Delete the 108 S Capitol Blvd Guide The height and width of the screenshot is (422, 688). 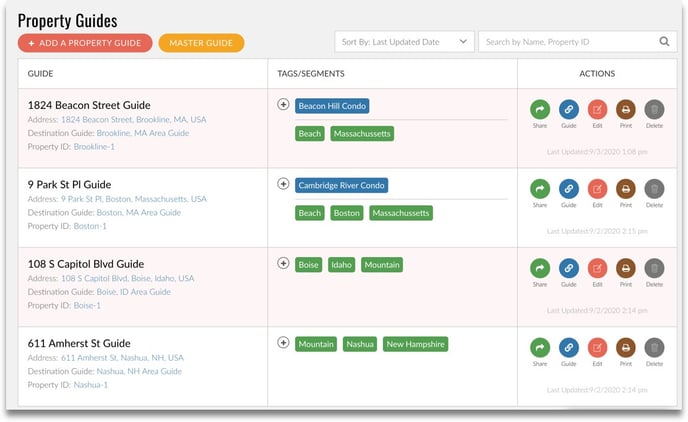pyautogui.click(x=654, y=268)
